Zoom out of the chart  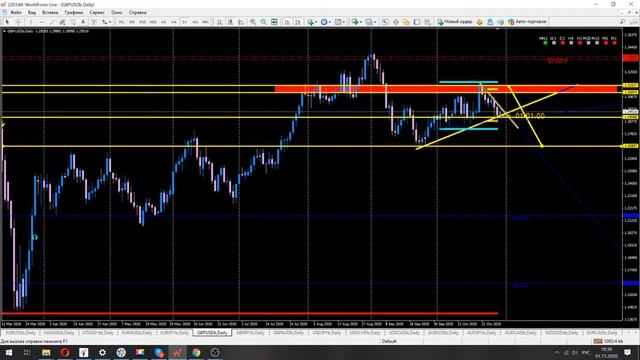point(264,22)
